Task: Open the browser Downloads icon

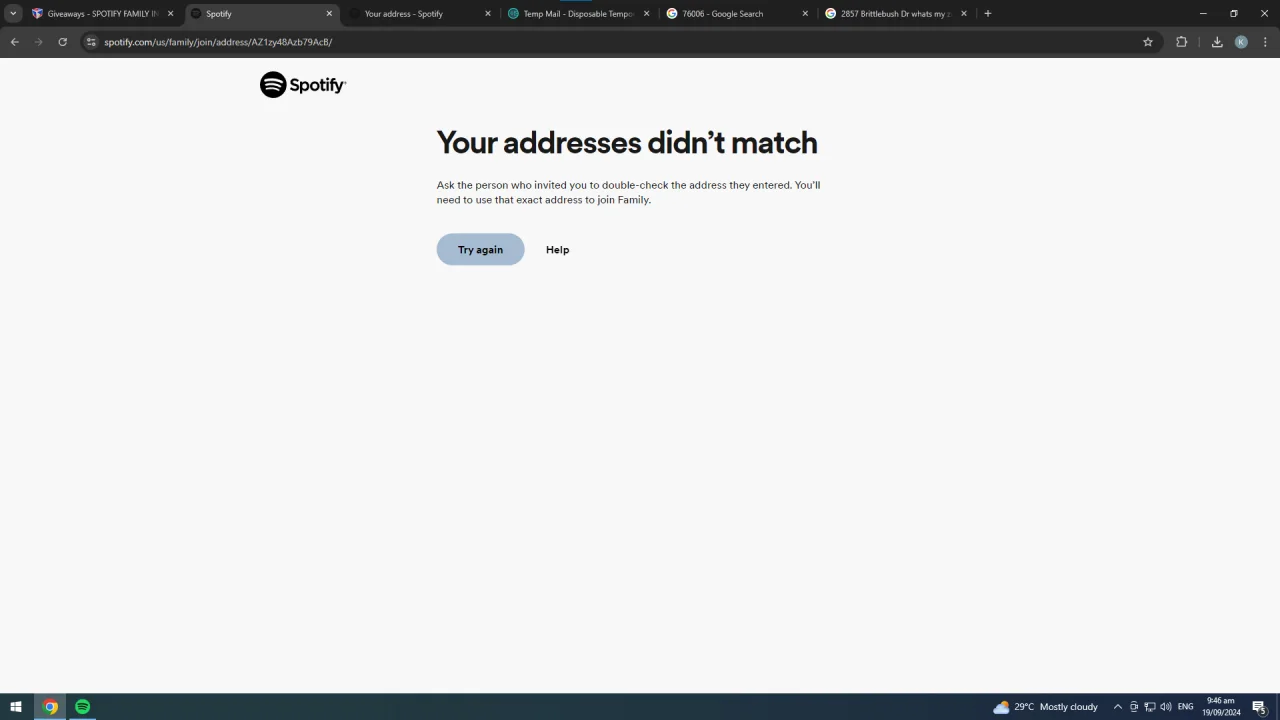Action: (1217, 42)
